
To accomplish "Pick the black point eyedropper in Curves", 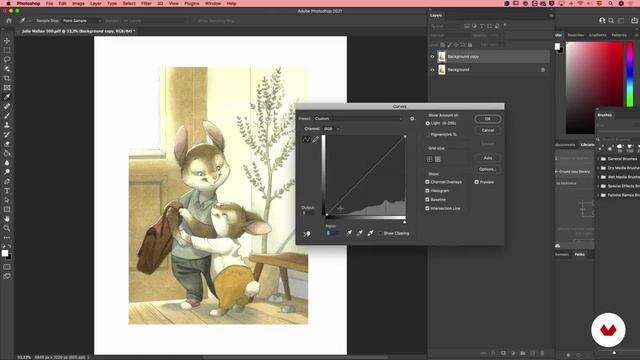I will pyautogui.click(x=349, y=233).
